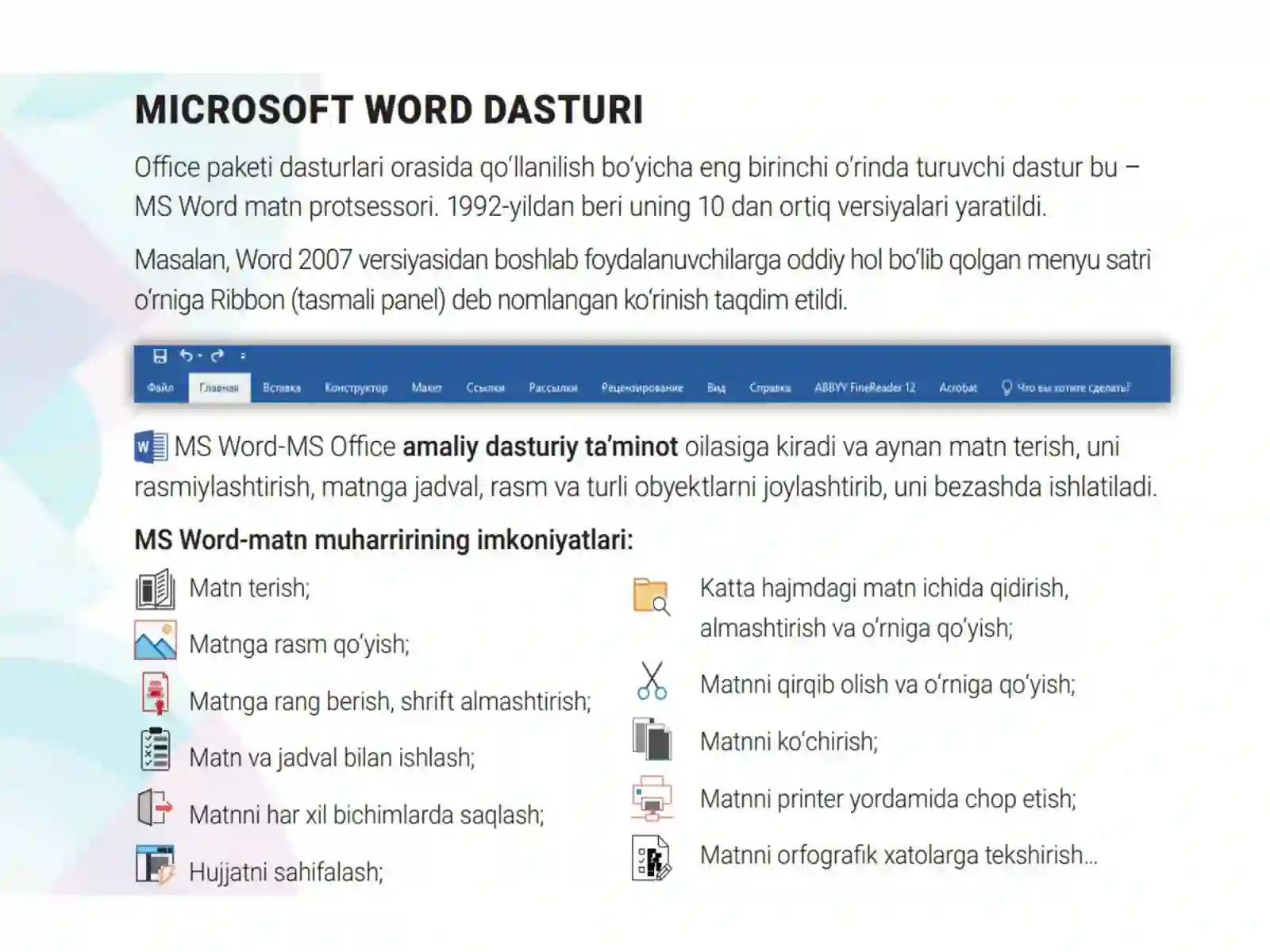Viewport: 1270px width, 952px height.
Task: Click the copy pages icon beside Matnni ko'chirish
Action: (x=652, y=739)
